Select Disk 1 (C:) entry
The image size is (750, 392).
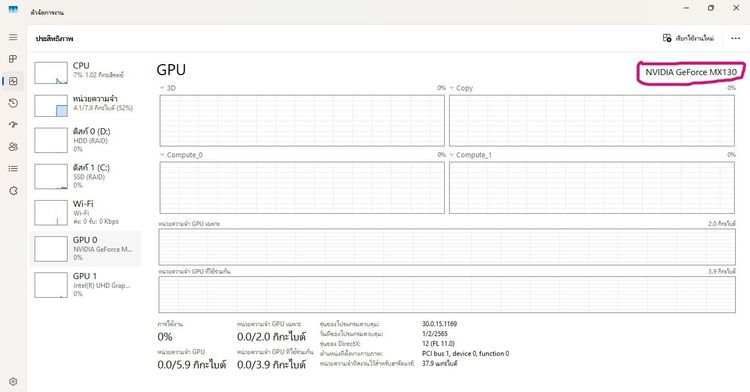pos(85,176)
